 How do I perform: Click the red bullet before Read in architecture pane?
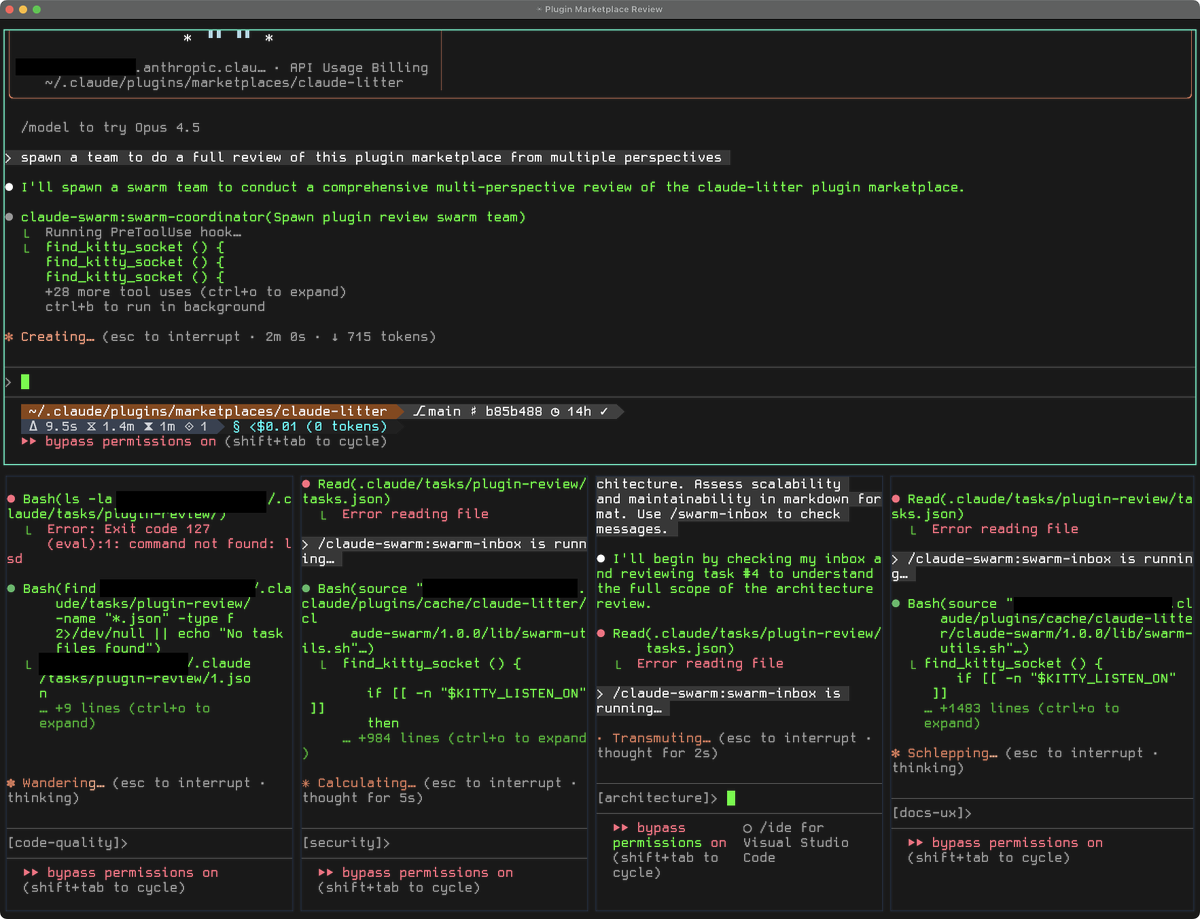[601, 634]
